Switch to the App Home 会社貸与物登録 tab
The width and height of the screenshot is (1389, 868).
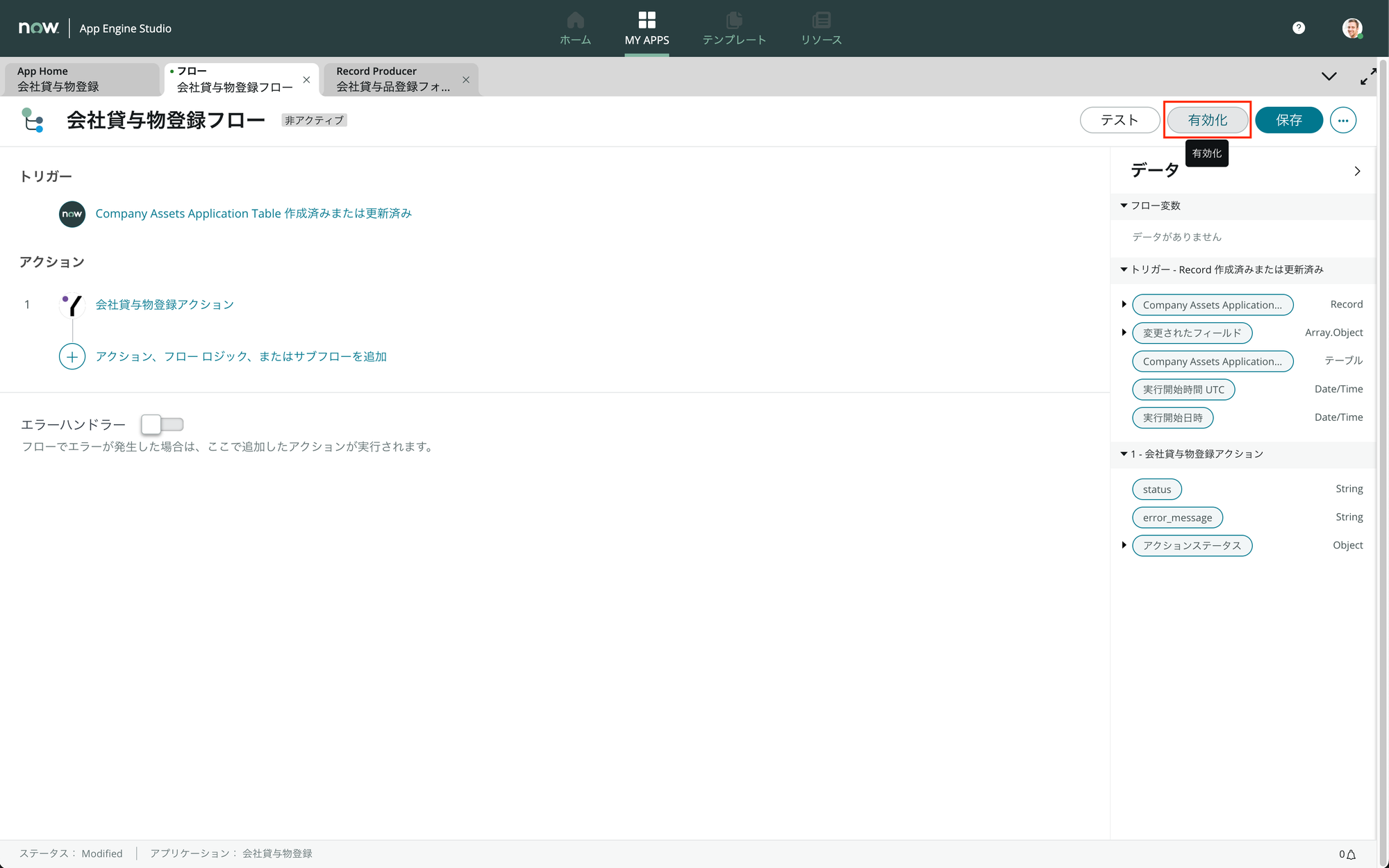point(82,79)
